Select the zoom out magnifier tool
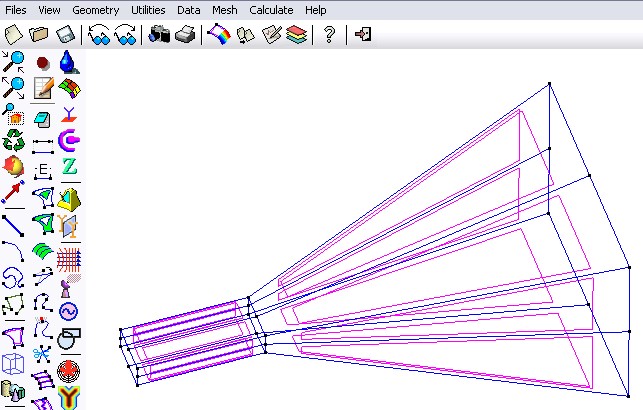This screenshot has height=410, width=643. tap(13, 88)
